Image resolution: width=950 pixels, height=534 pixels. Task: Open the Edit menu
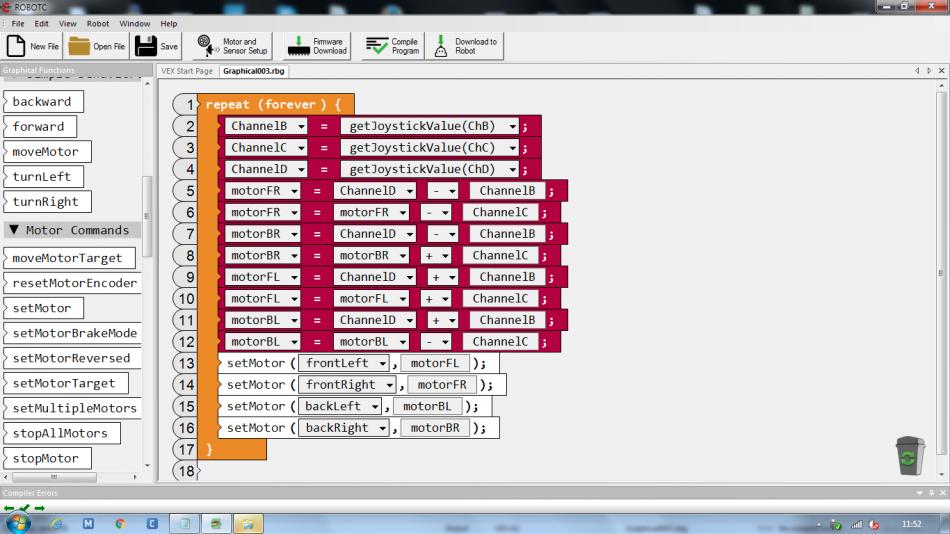coord(41,24)
